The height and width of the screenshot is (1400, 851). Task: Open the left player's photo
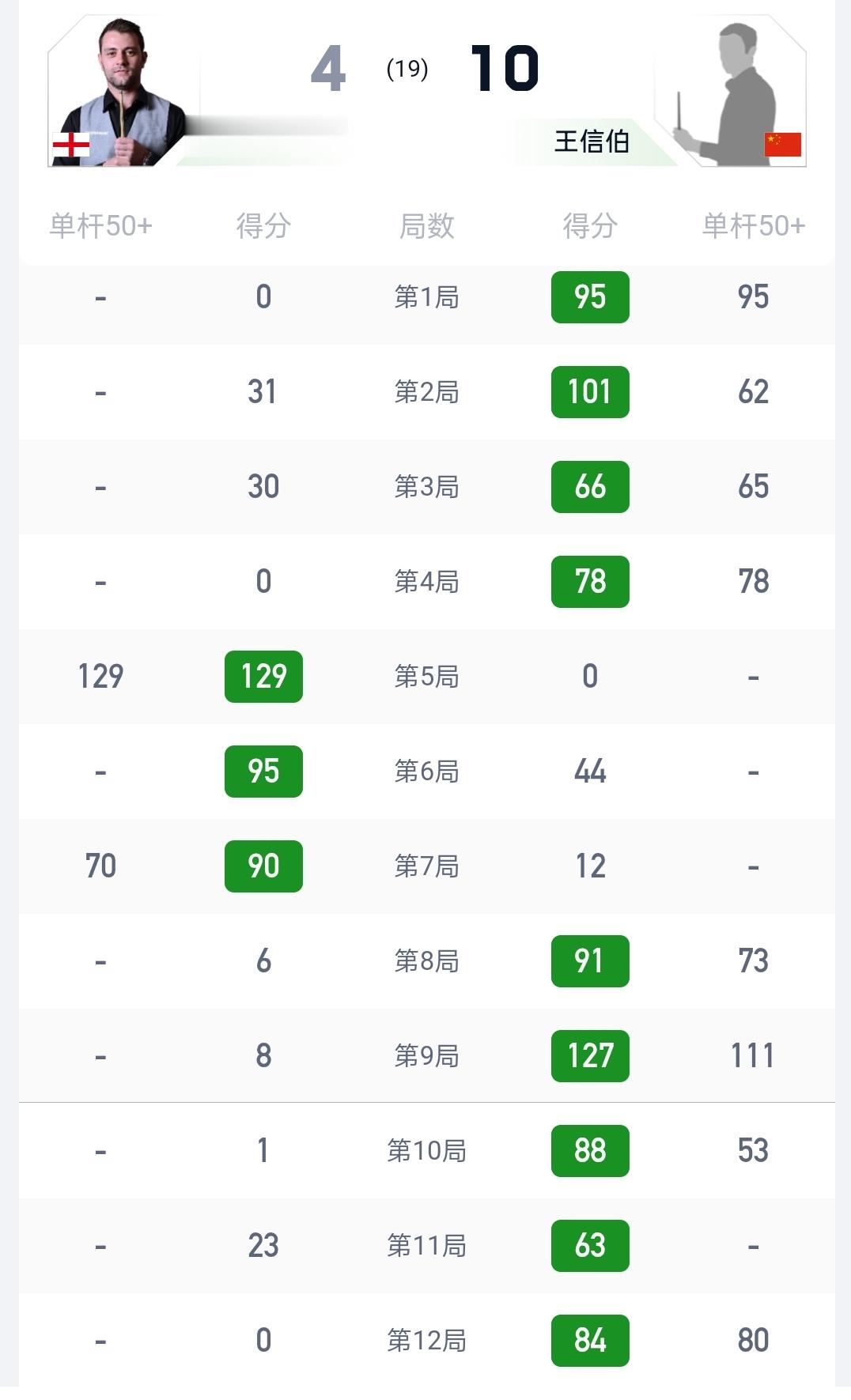(x=124, y=91)
